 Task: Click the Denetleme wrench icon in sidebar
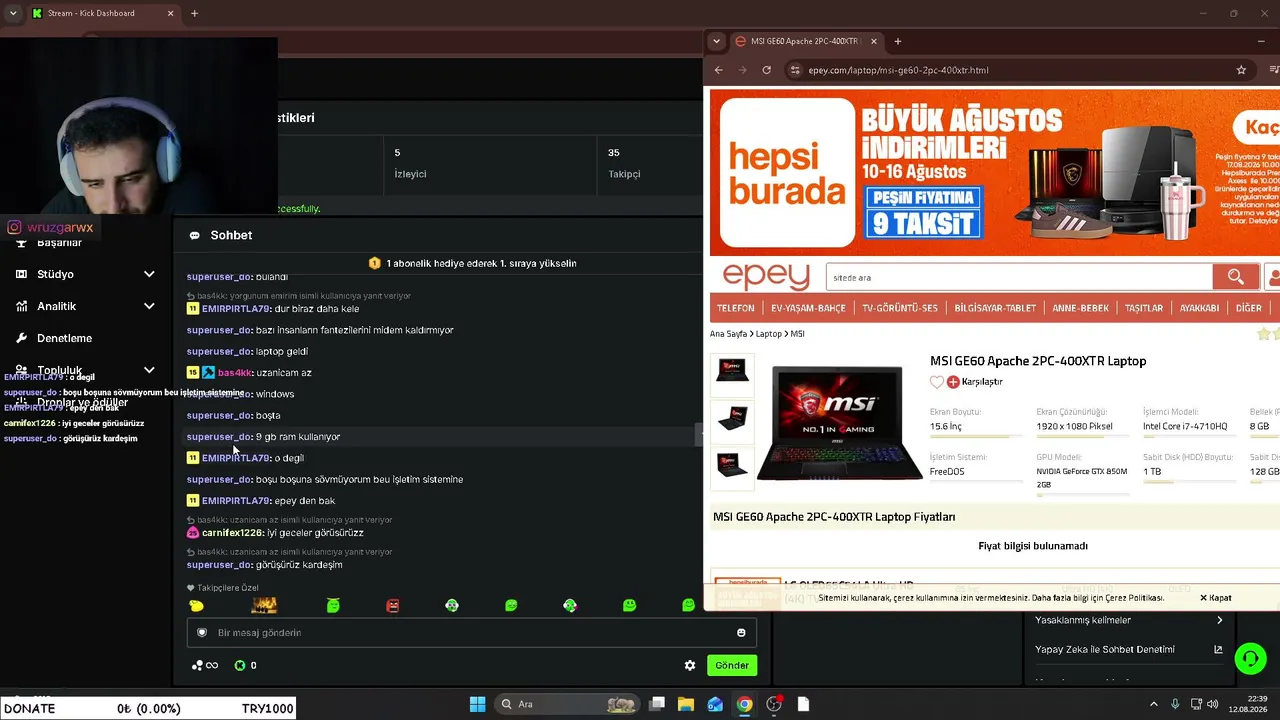click(21, 338)
